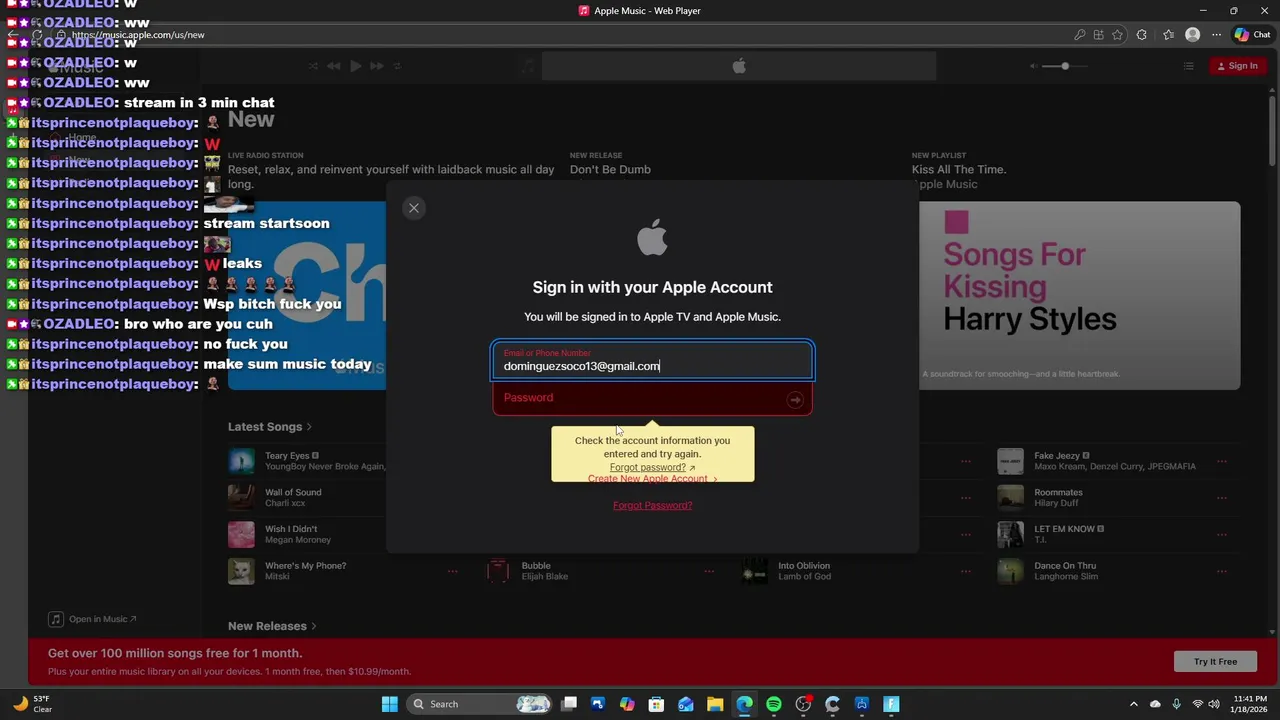Open more options for Roommates
The height and width of the screenshot is (720, 1280).
coord(1222,498)
